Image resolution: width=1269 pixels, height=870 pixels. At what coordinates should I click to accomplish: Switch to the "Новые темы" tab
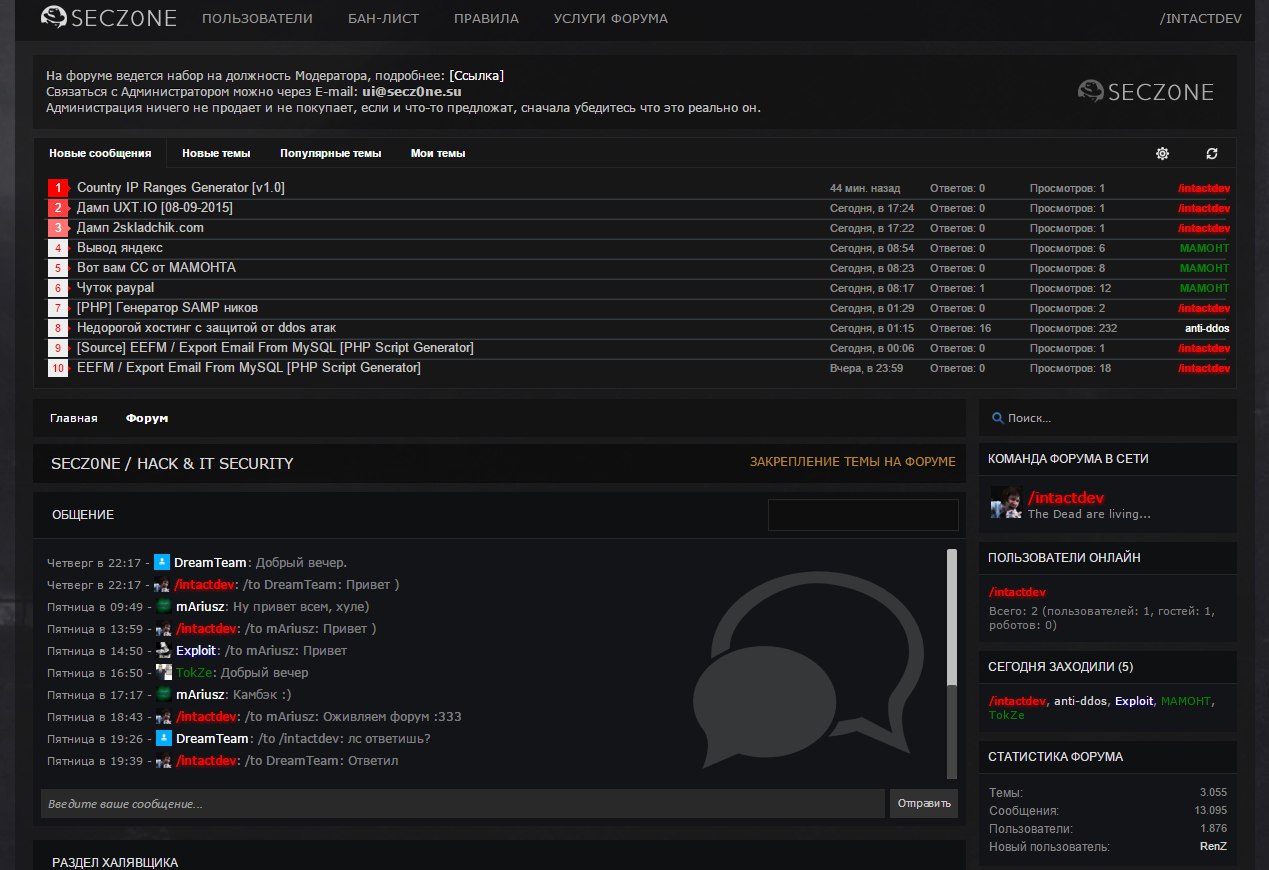tap(216, 153)
